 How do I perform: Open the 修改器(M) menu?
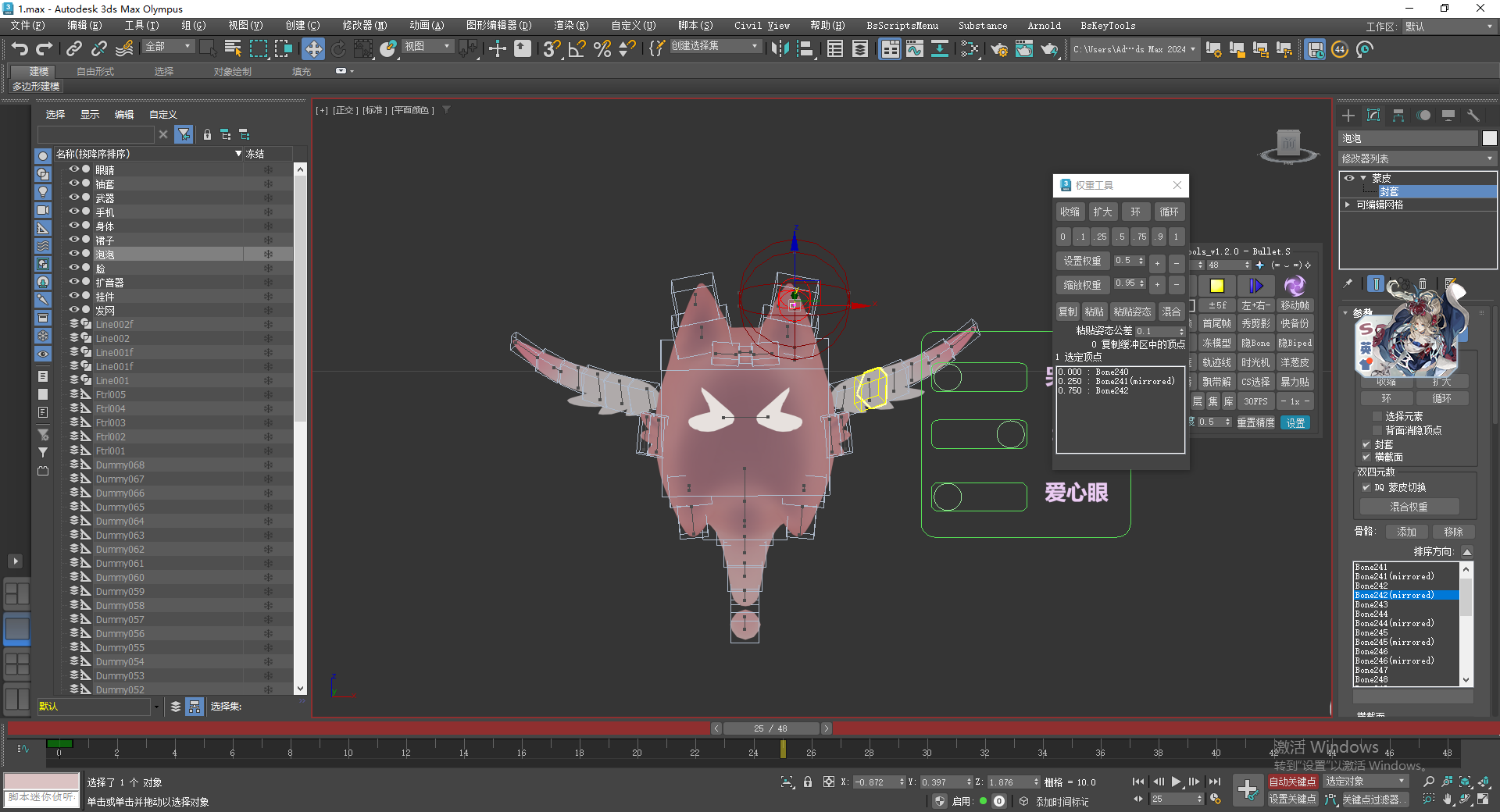coord(364,26)
